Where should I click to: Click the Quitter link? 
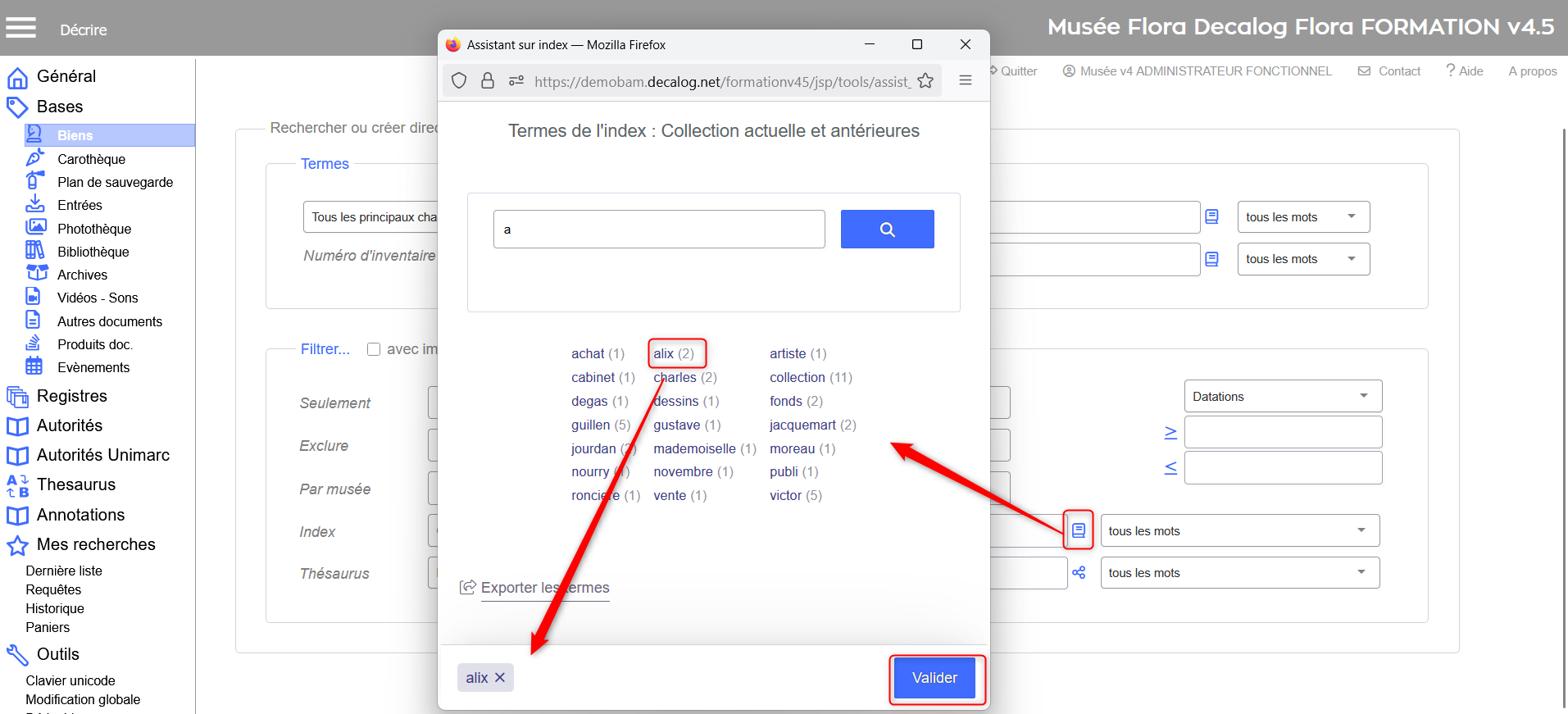(1019, 71)
